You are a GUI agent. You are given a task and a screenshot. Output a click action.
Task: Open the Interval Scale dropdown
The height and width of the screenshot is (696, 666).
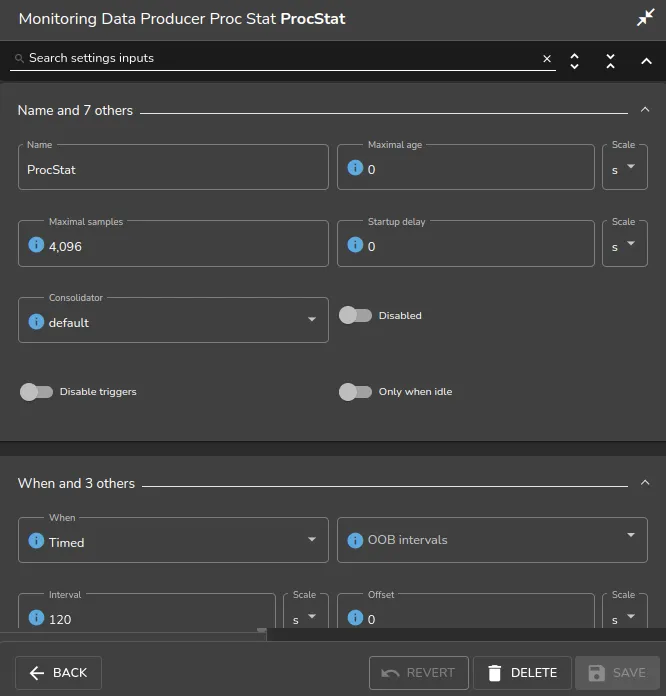[x=306, y=612]
